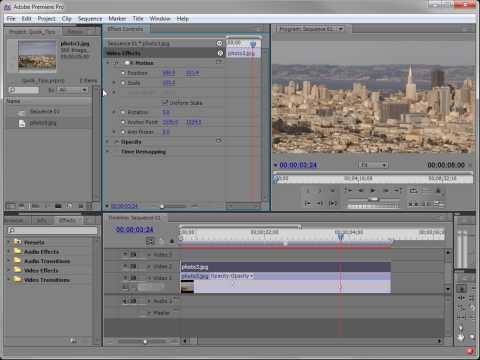Set Out point in Program monitor
The height and width of the screenshot is (360, 480).
tap(320, 191)
